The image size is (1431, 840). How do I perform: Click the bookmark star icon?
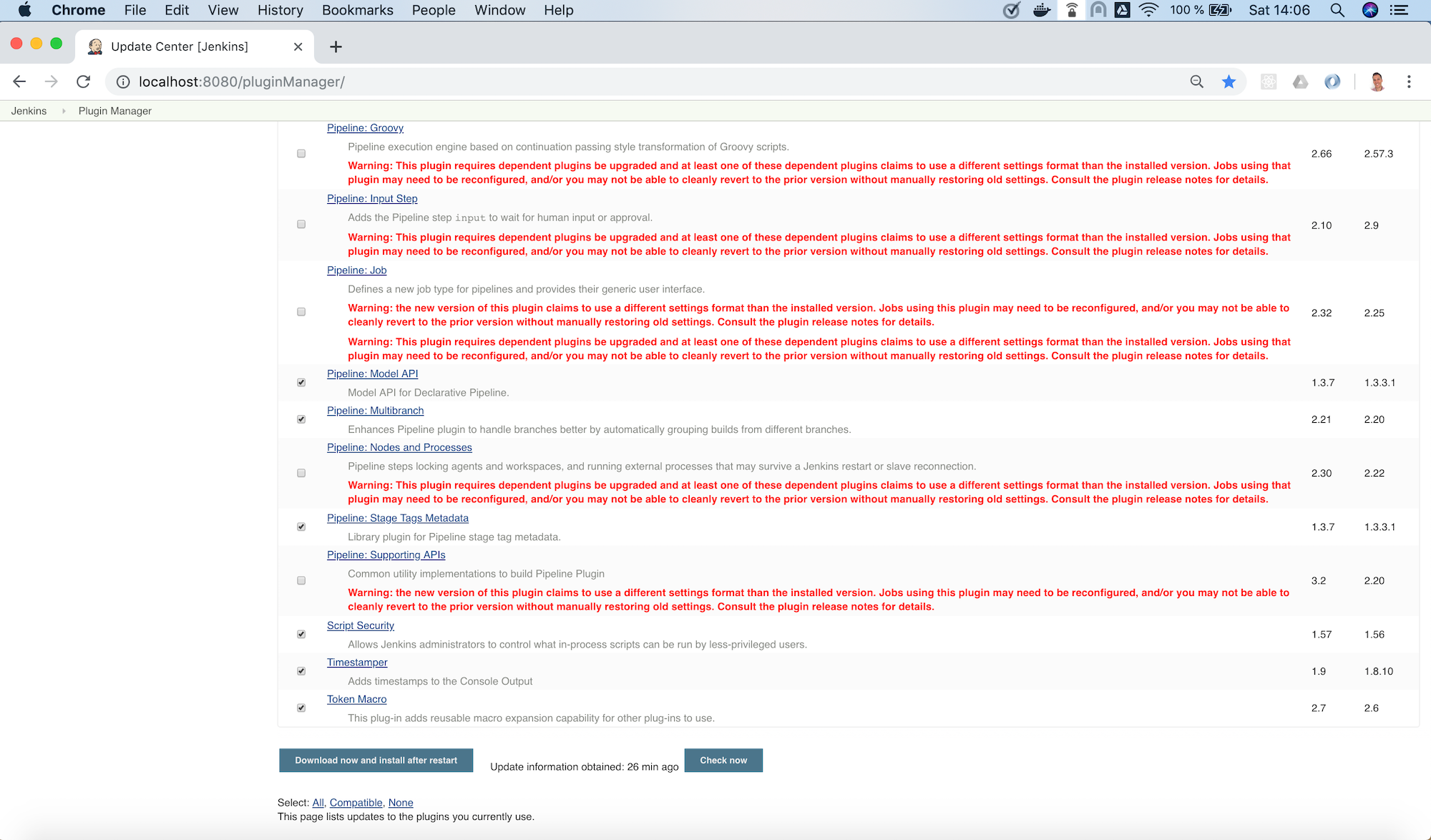pyautogui.click(x=1229, y=82)
